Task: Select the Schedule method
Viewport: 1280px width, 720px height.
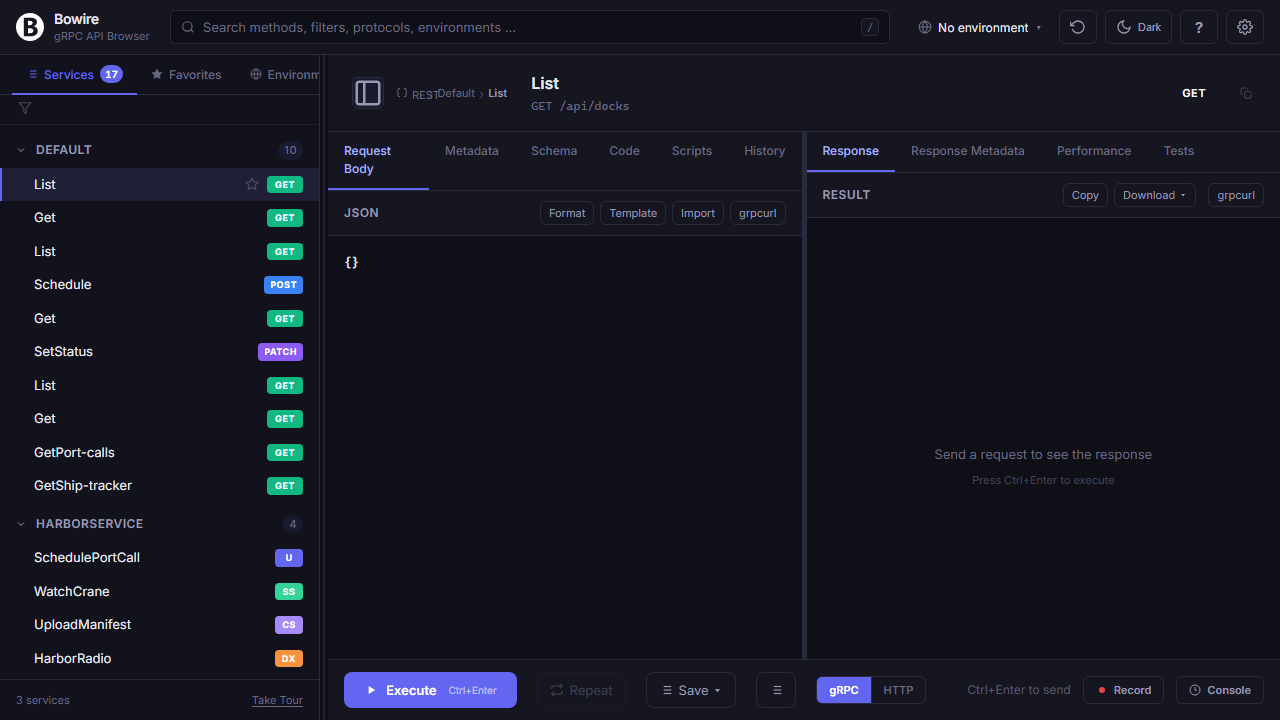Action: [160, 285]
